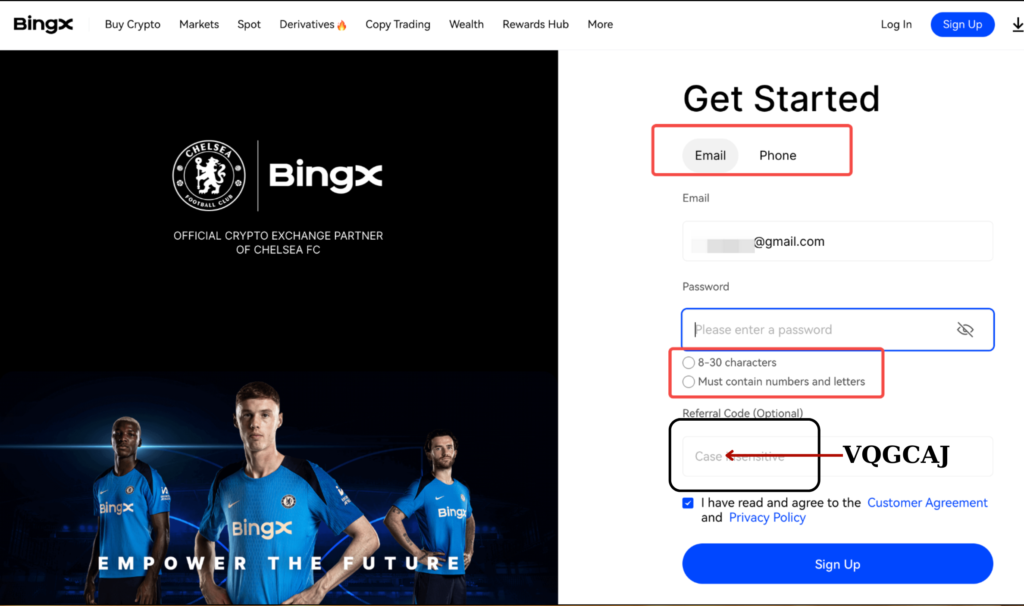Screen dimensions: 1024x606
Task: Uncheck the Customer Agreement checkbox
Action: (x=688, y=503)
